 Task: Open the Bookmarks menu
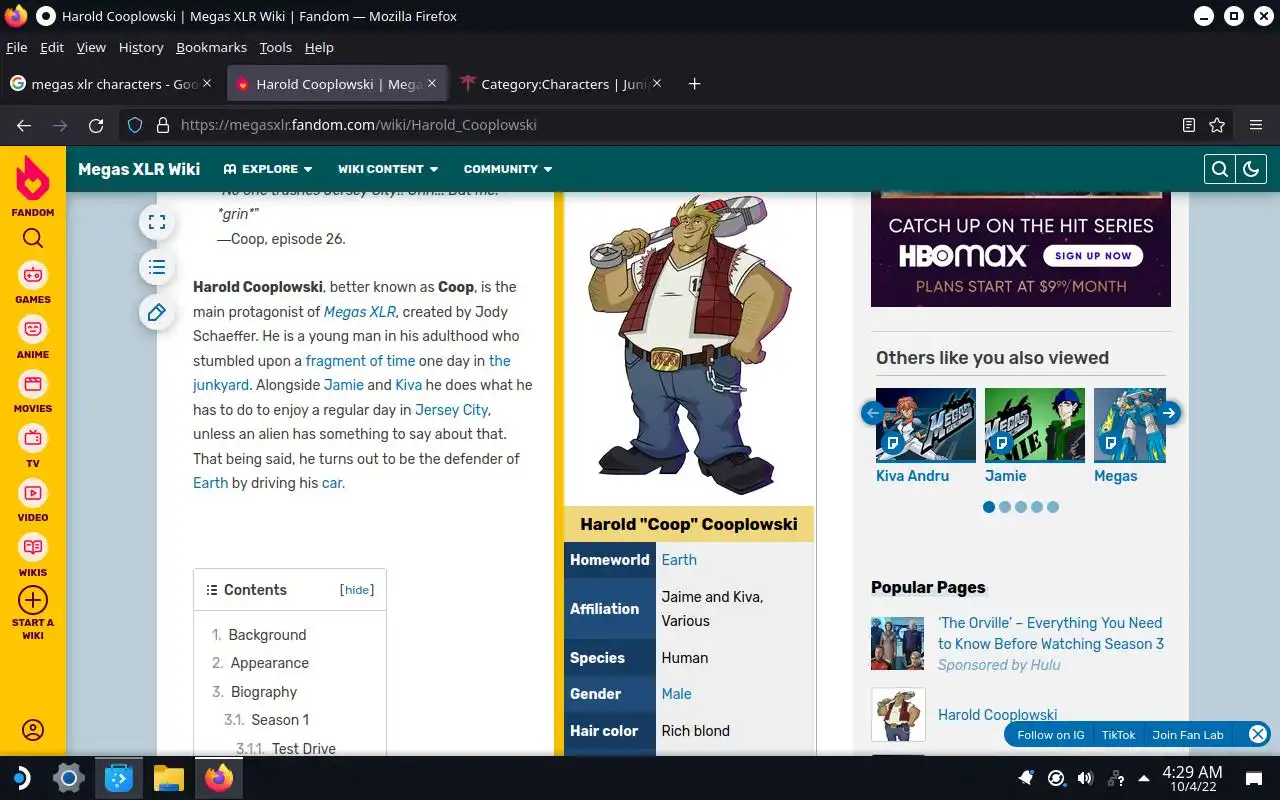point(211,47)
